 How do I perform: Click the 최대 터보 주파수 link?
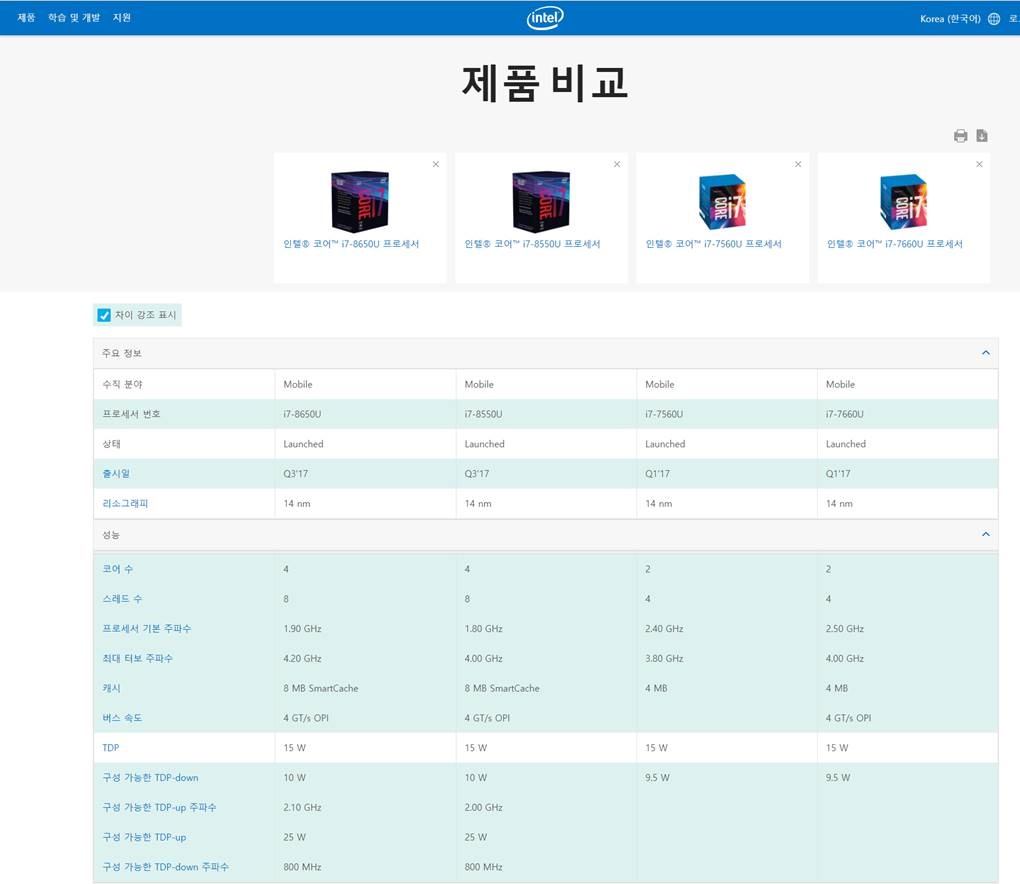click(137, 658)
